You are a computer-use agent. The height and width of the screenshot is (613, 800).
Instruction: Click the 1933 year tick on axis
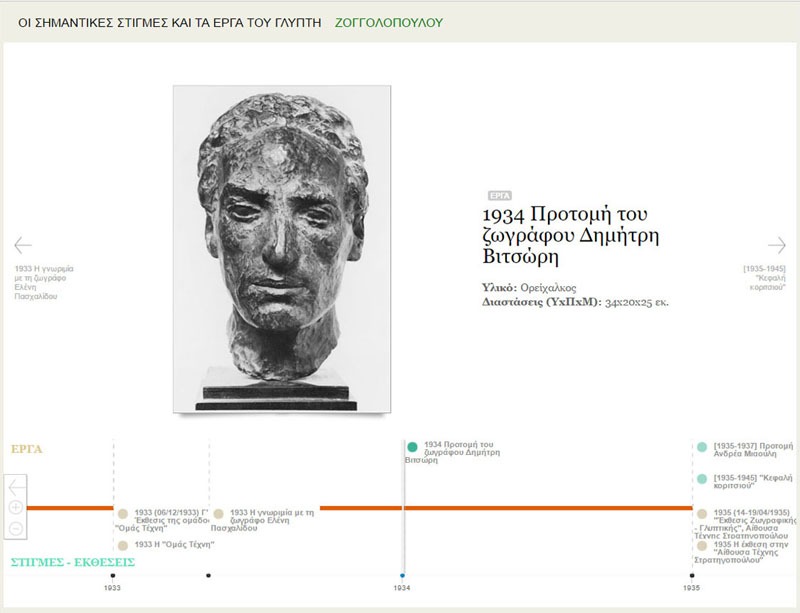click(112, 576)
